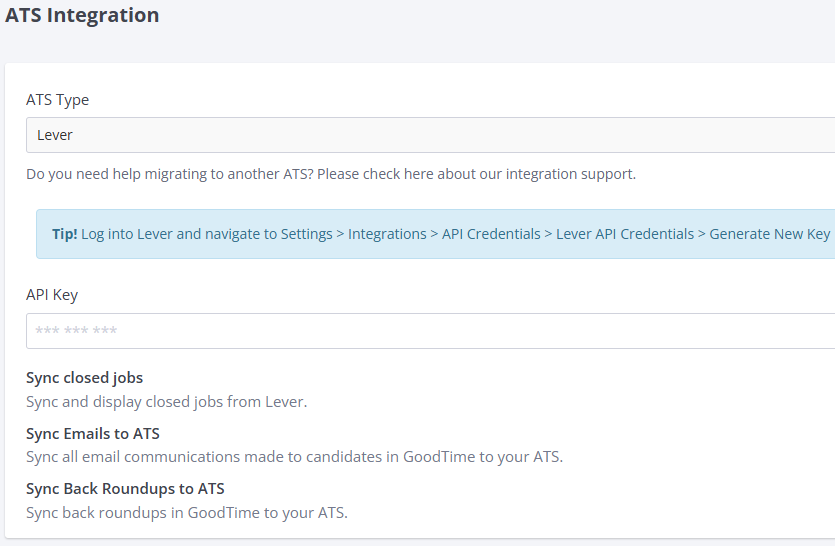Click 'Sync back roundups in GoodTime' description
835x546 pixels.
[x=187, y=513]
